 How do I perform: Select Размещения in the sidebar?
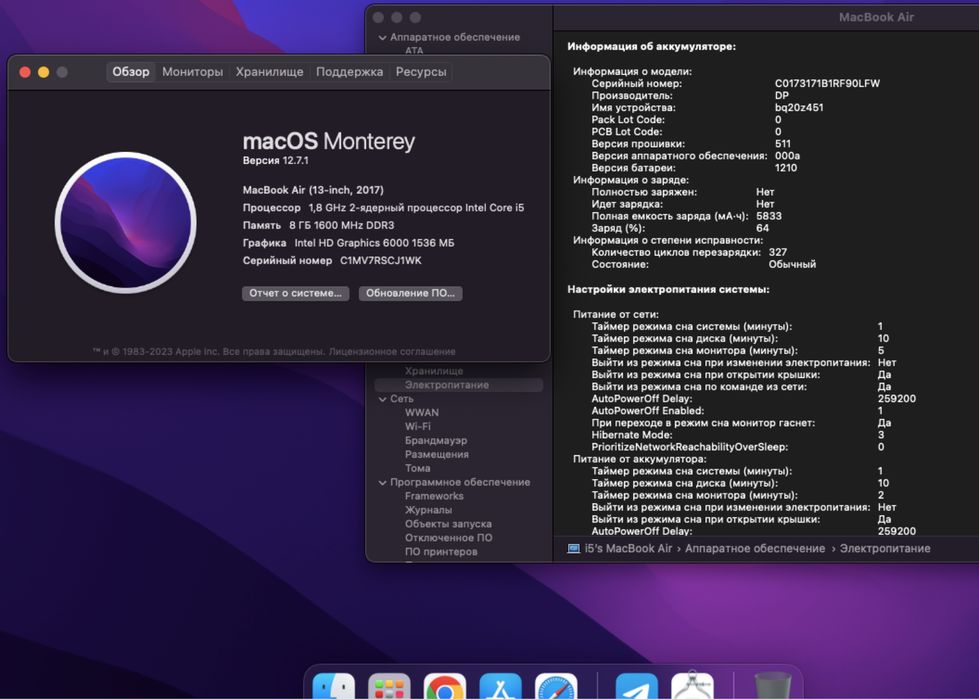[436, 454]
